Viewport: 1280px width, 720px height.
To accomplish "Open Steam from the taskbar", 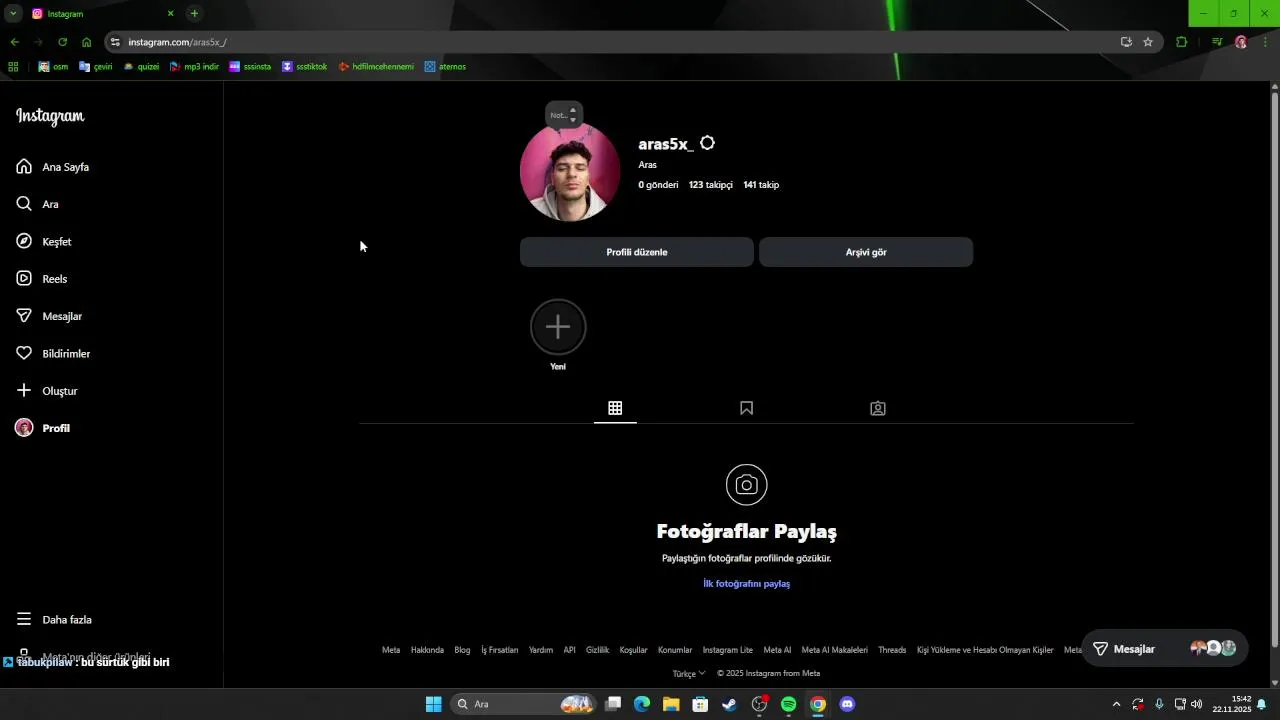I will coord(730,704).
